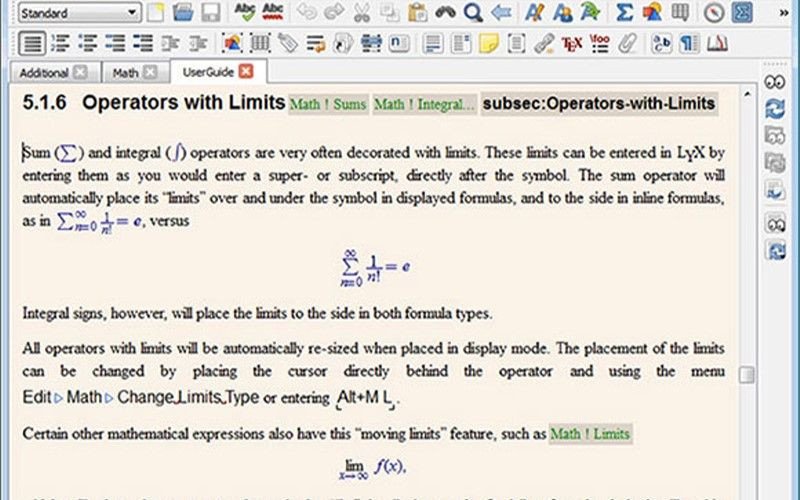Screen dimensions: 800x500
Task: Toggle the view glasses icon in right sidebar
Action: coord(774,82)
